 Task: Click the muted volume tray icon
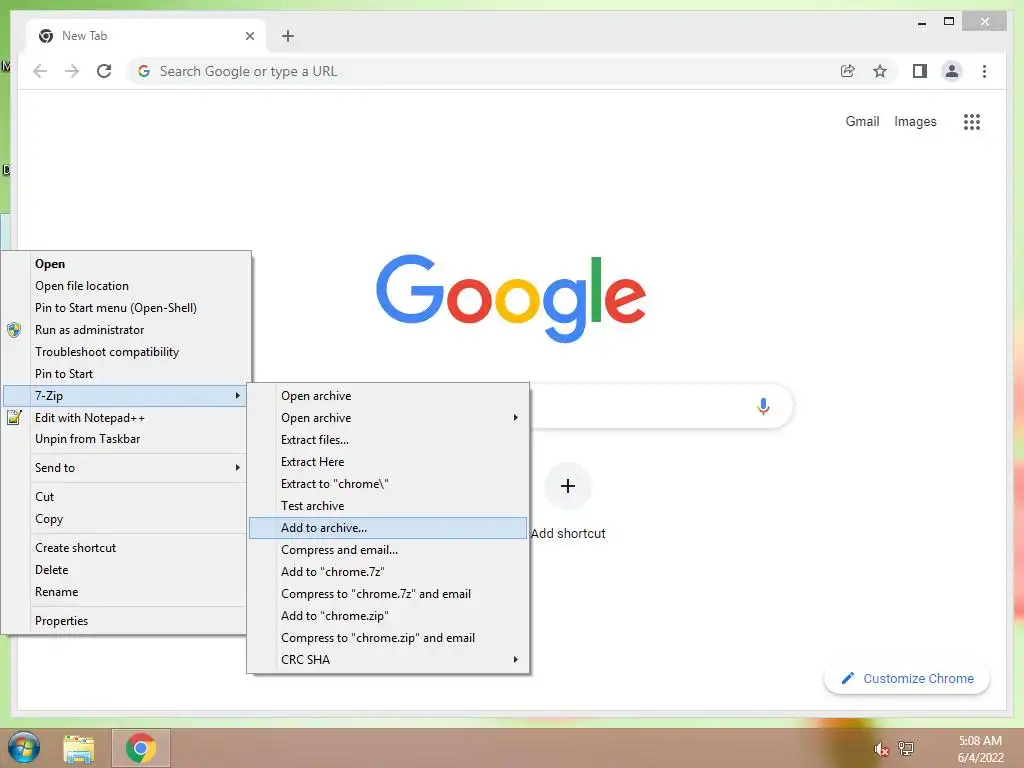click(881, 748)
